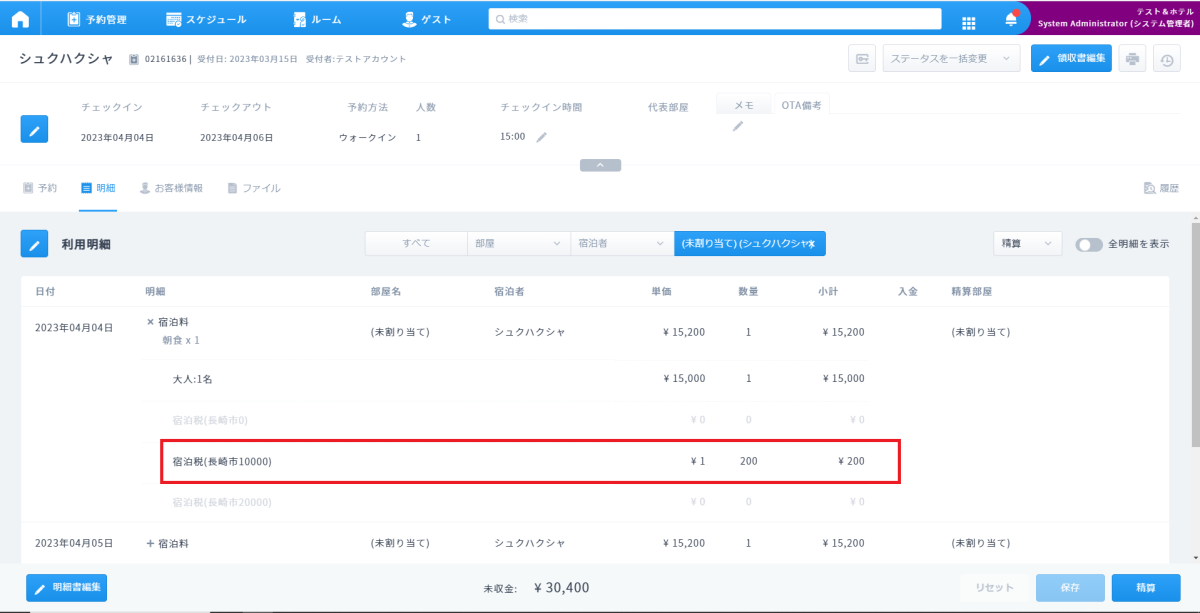Click the 明細書編集 button
Screen dimensions: 1200x613
click(67, 588)
